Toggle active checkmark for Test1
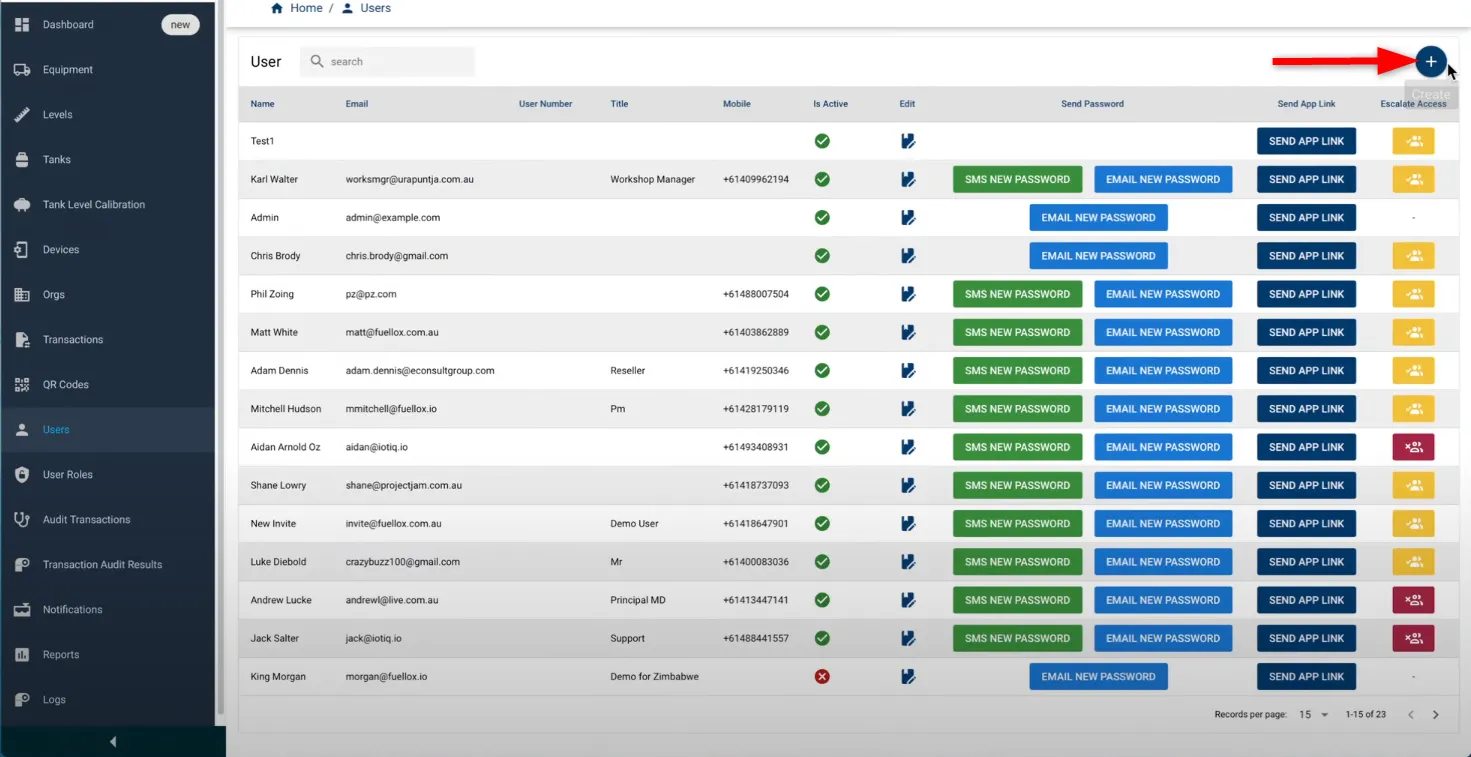This screenshot has width=1471, height=757. 822,142
